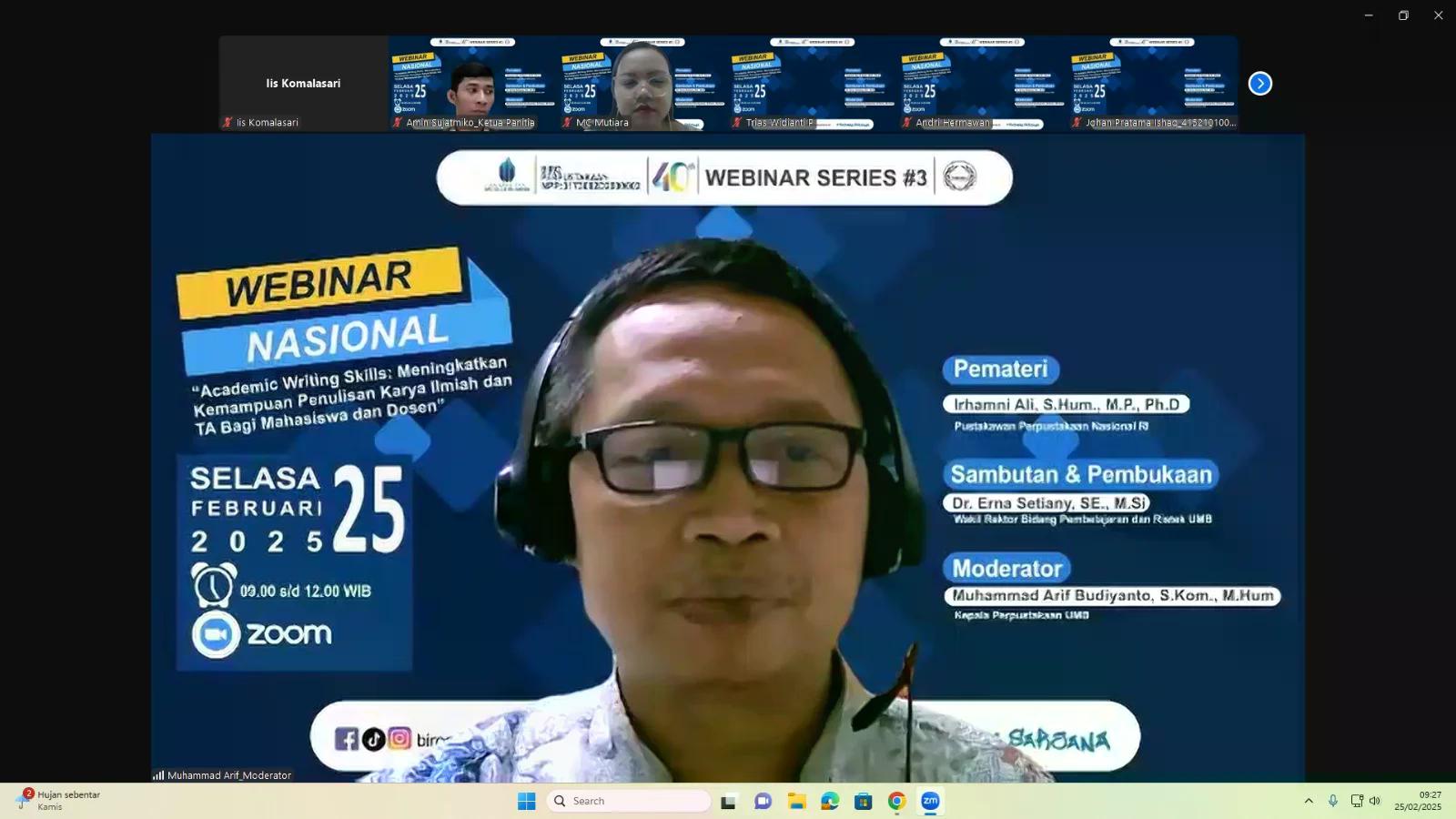Expand hidden system tray icons chevron
Screen dimensions: 1456x819
click(1309, 801)
